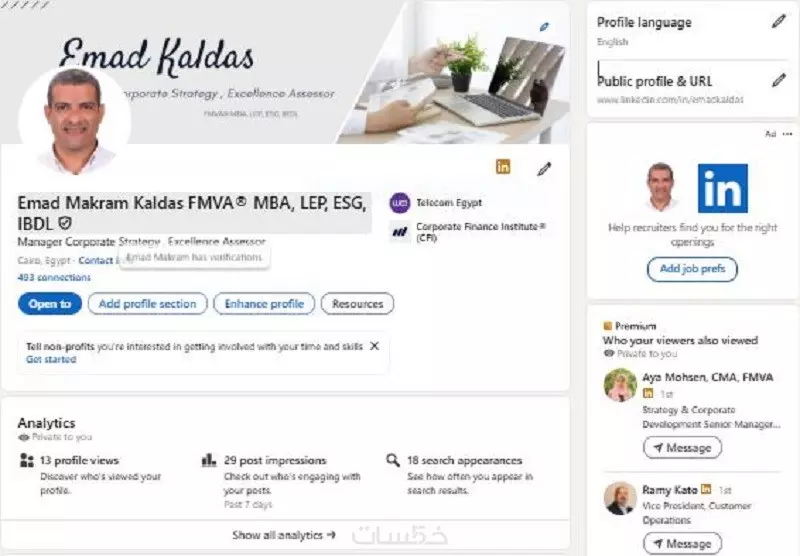Screen dimensions: 800x556
Task: Click Add job prefs button
Action: 692,269
